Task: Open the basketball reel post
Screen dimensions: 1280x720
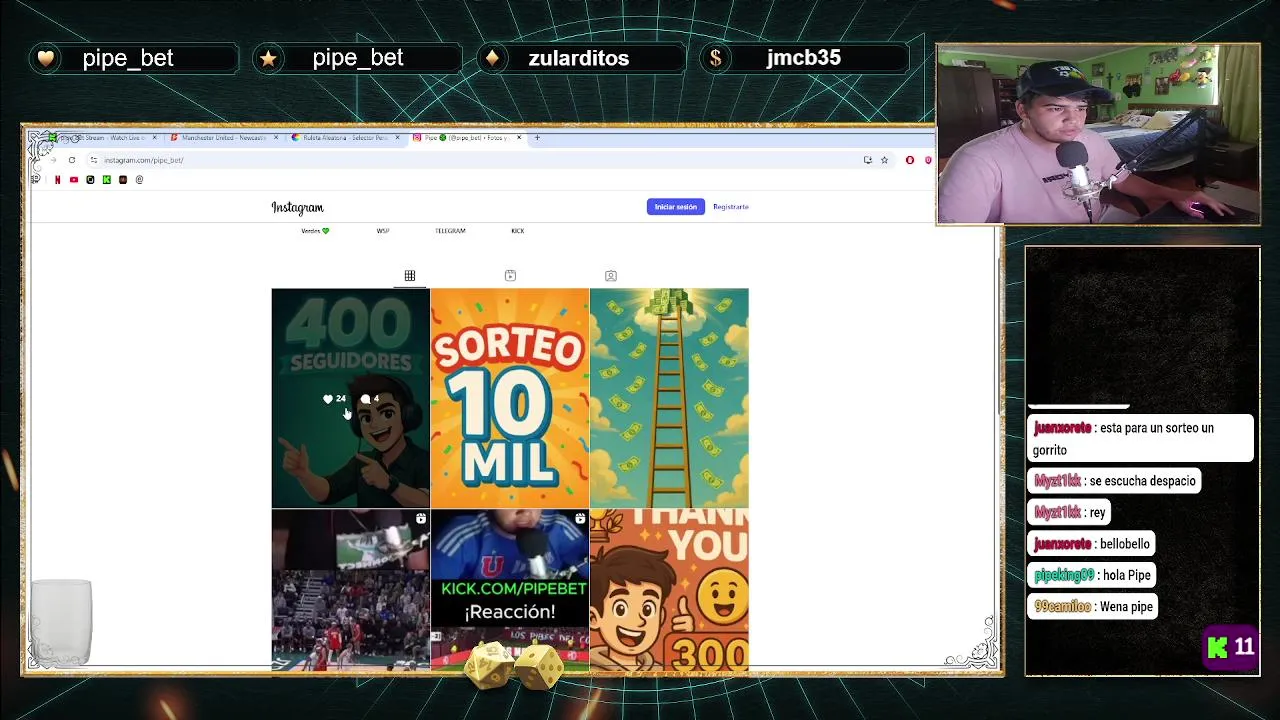Action: (x=350, y=589)
